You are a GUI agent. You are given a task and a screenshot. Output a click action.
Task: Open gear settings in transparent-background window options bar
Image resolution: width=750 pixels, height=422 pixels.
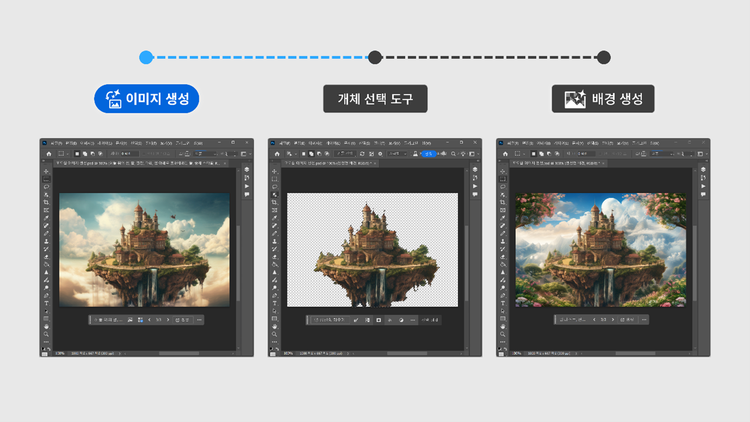(380, 154)
